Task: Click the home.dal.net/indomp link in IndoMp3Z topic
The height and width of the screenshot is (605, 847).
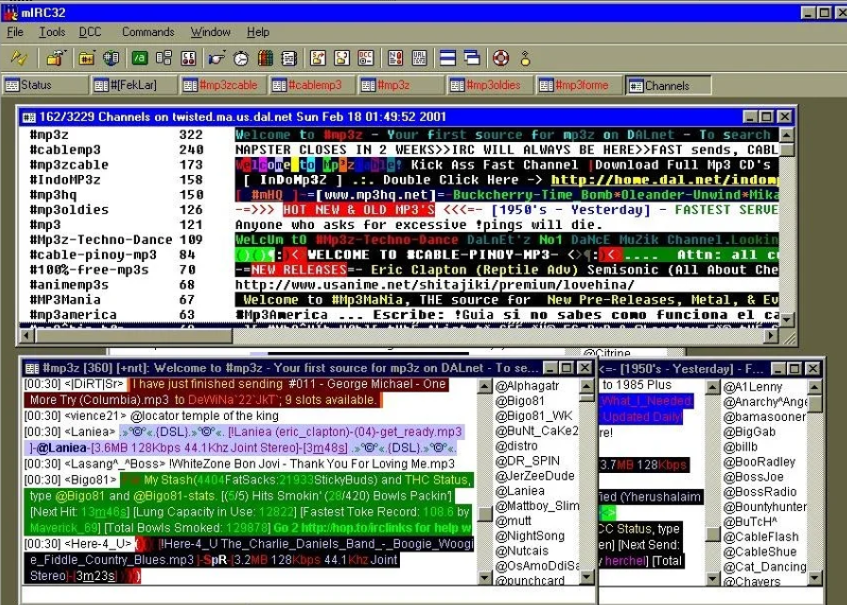Action: [x=664, y=180]
